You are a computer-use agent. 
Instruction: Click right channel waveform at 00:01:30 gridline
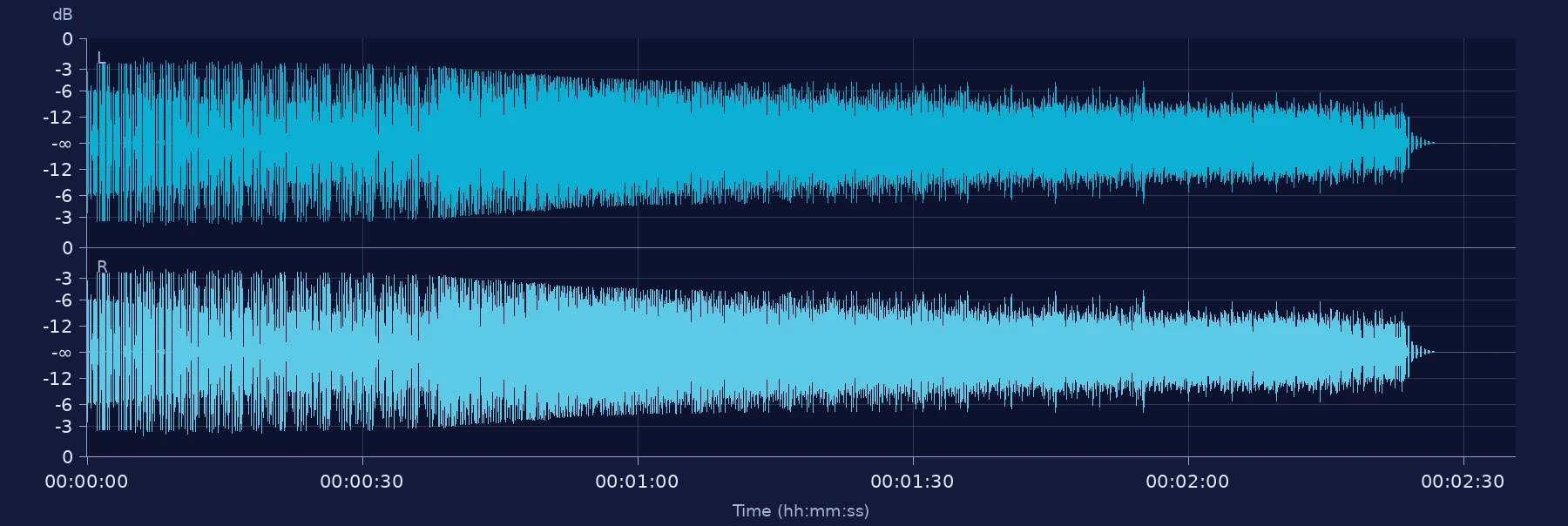(913, 352)
